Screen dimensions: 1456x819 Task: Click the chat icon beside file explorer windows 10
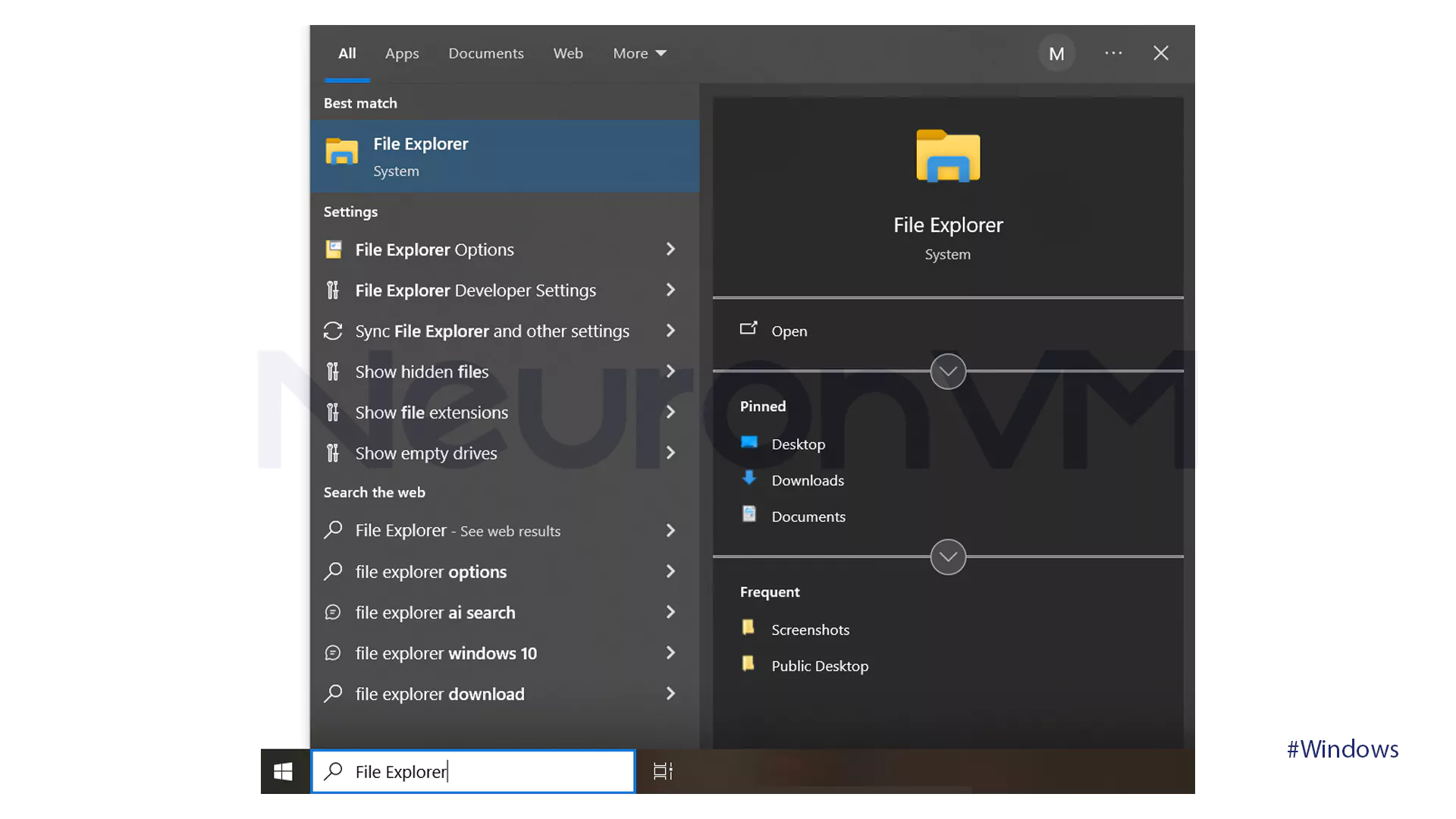pos(333,653)
